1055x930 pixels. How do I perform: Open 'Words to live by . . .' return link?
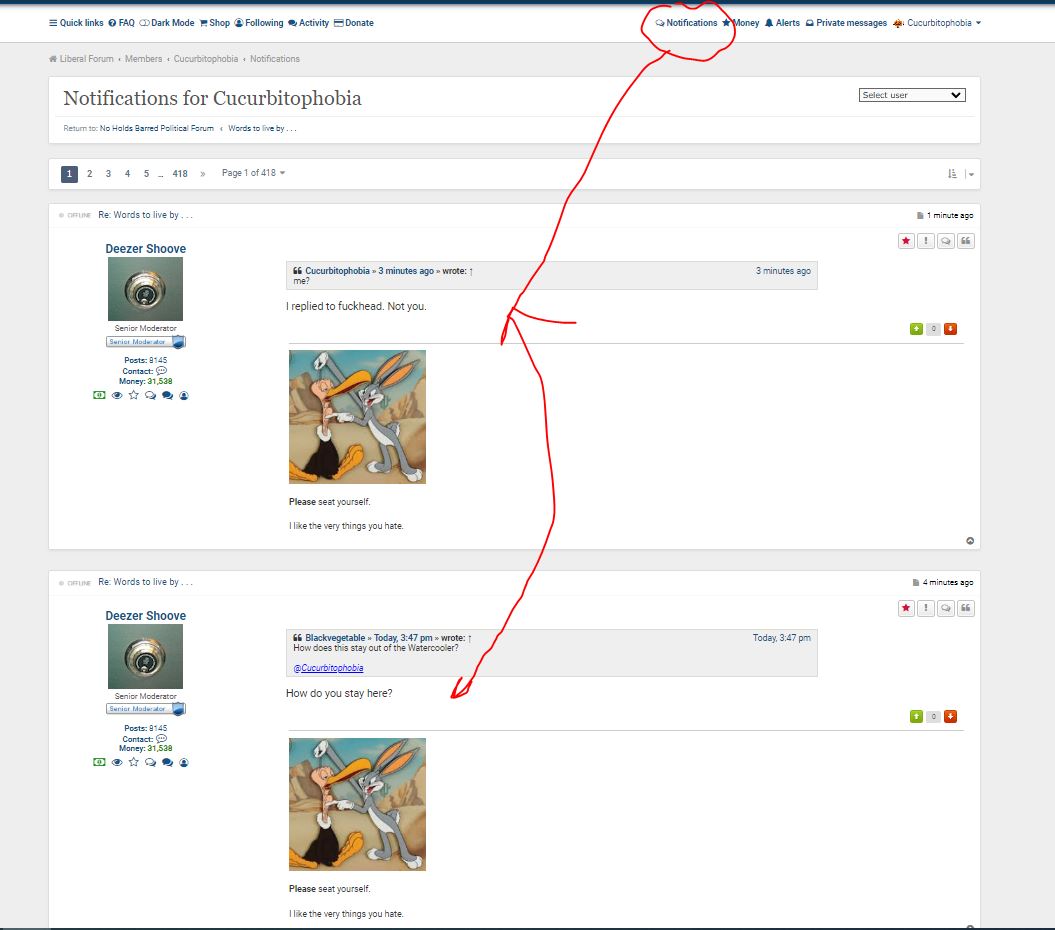click(x=262, y=129)
